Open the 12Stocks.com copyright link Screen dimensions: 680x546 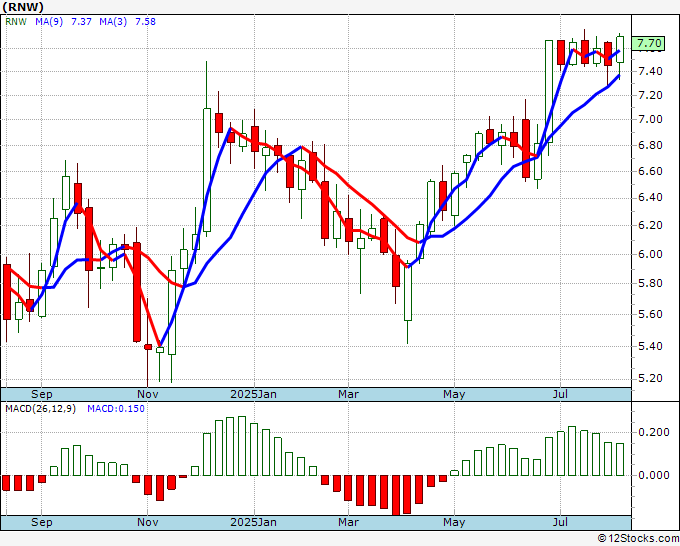[638, 539]
